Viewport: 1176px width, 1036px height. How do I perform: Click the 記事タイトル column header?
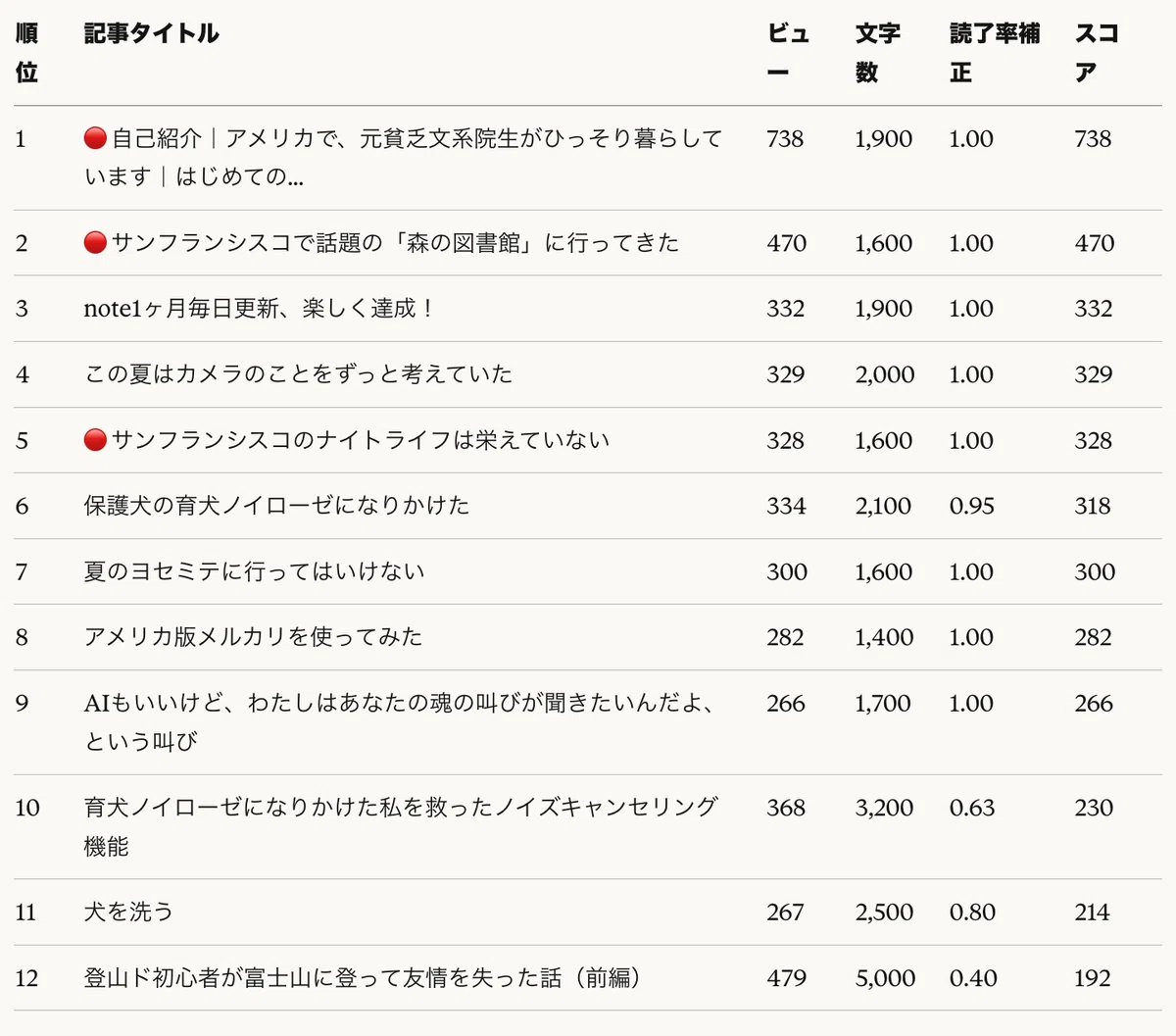(151, 33)
